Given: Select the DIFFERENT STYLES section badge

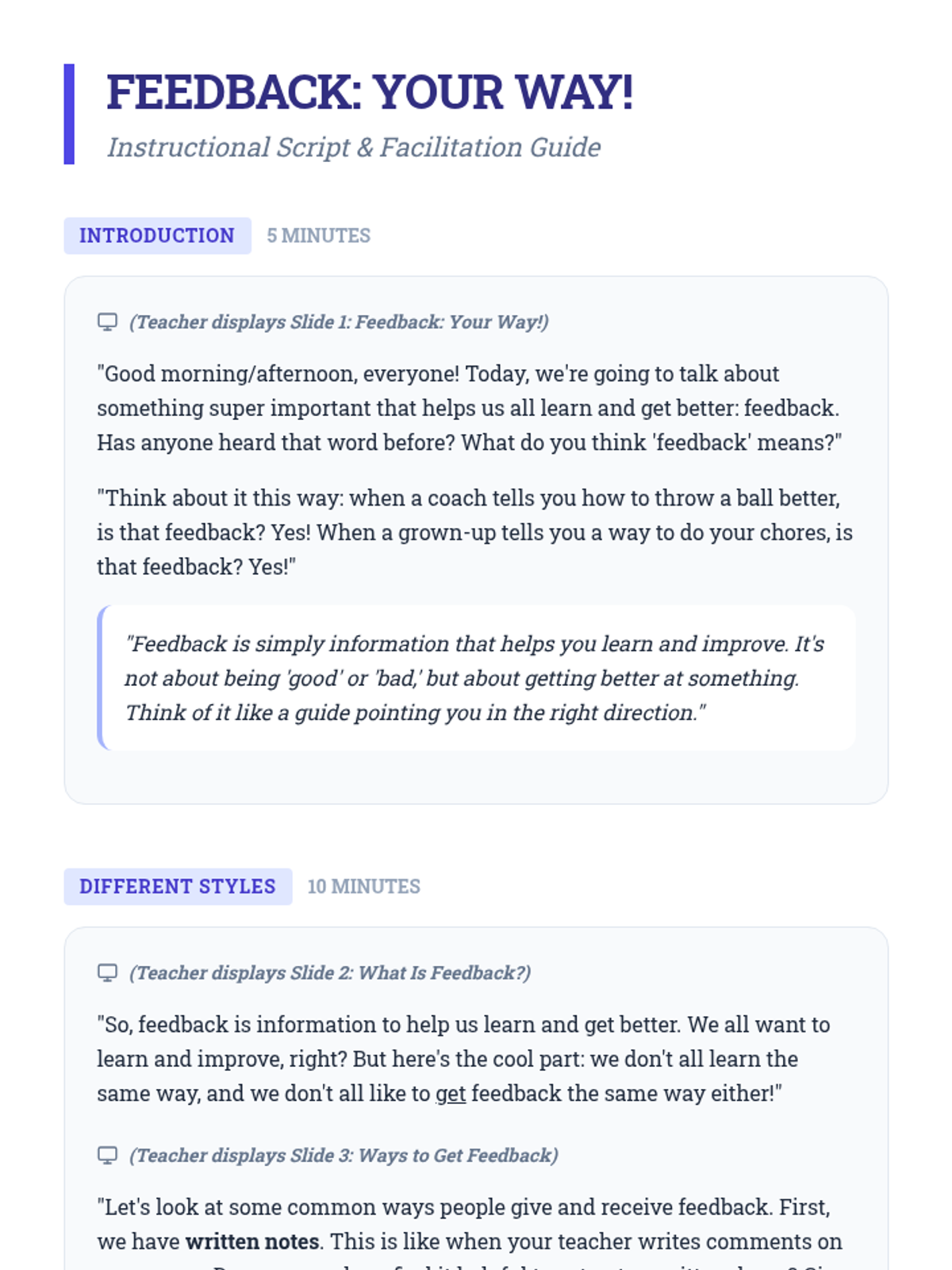Looking at the screenshot, I should [x=178, y=887].
